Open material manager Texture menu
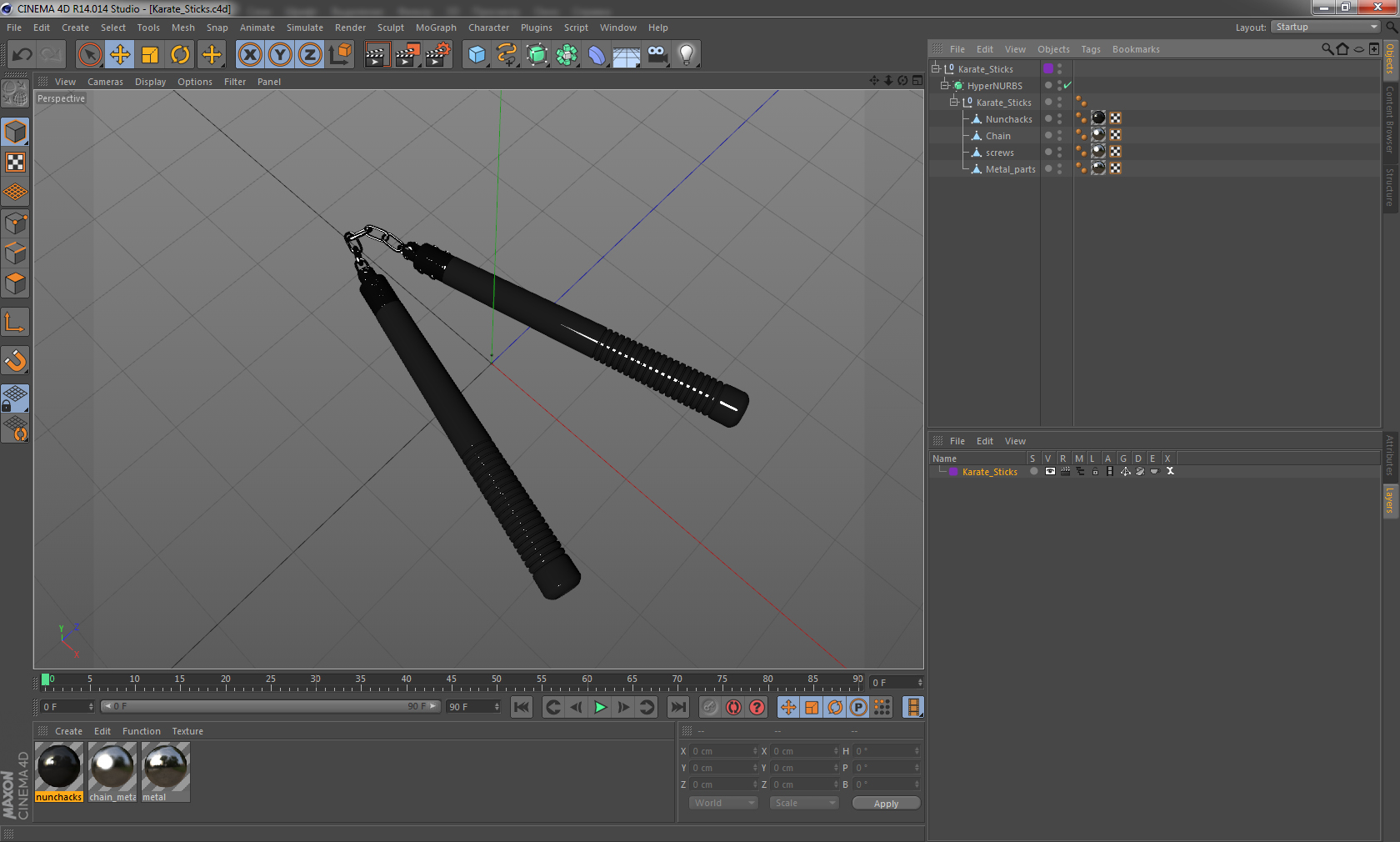Screen dimensions: 1400x842 click(x=187, y=731)
